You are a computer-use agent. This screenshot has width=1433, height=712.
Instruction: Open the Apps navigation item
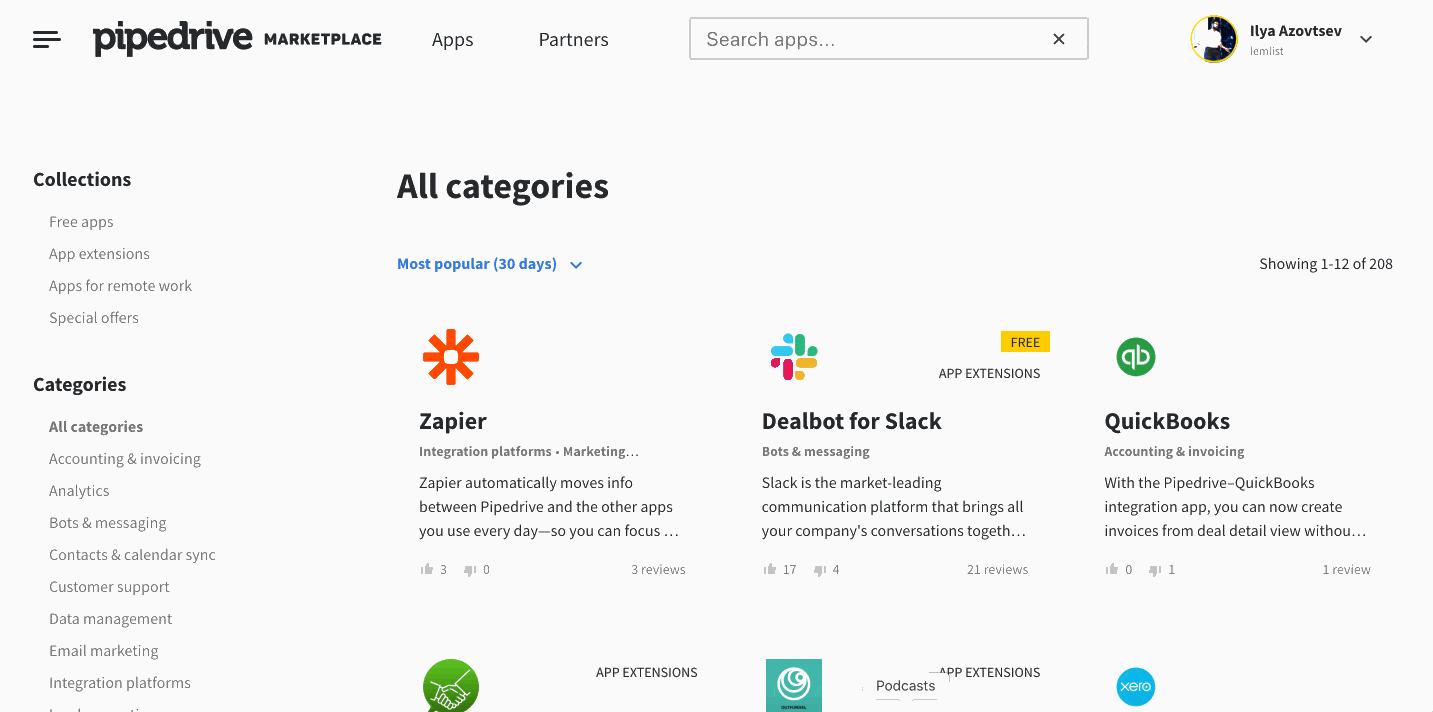(x=452, y=39)
